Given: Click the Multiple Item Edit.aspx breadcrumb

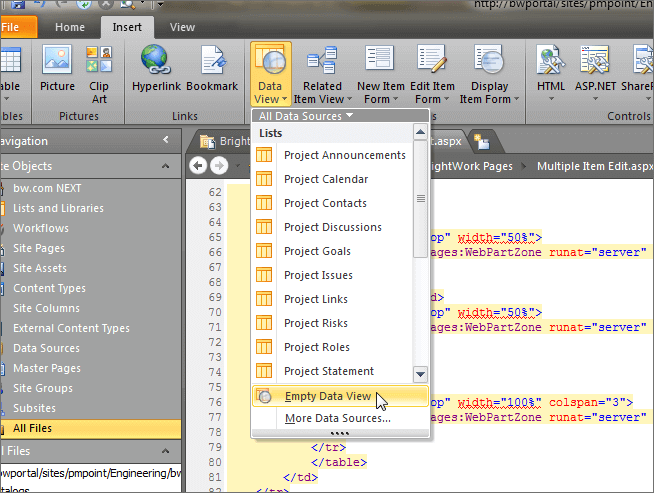Looking at the screenshot, I should coord(595,166).
